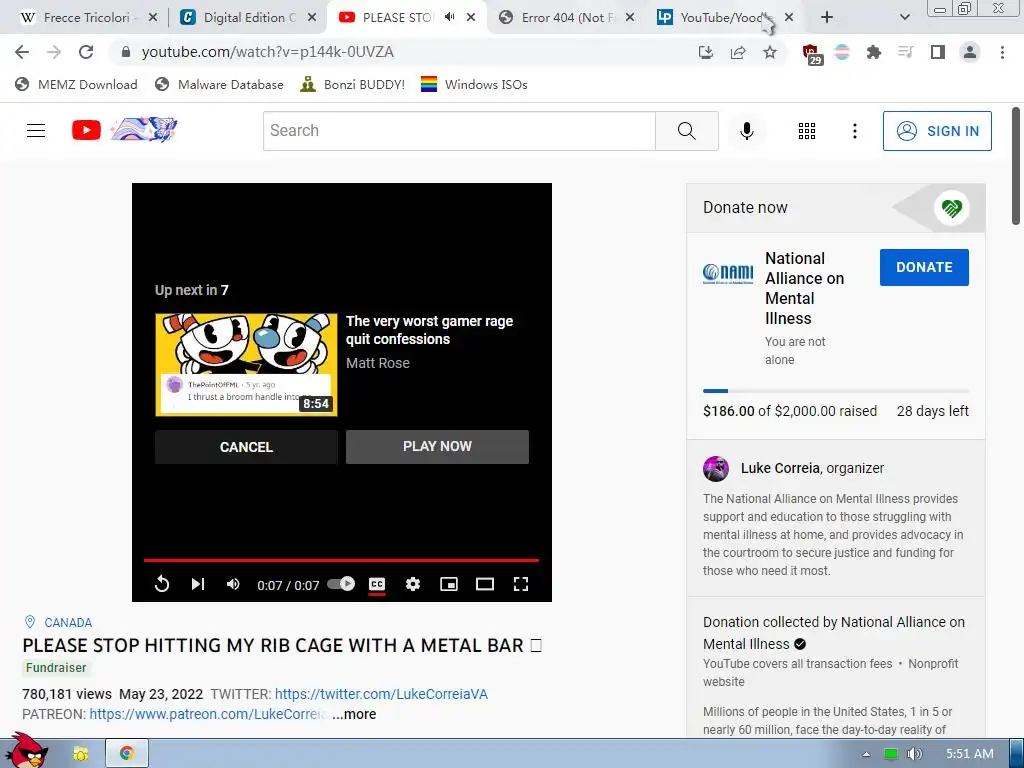The width and height of the screenshot is (1024, 768).
Task: Open a new browser tab
Action: click(x=827, y=17)
